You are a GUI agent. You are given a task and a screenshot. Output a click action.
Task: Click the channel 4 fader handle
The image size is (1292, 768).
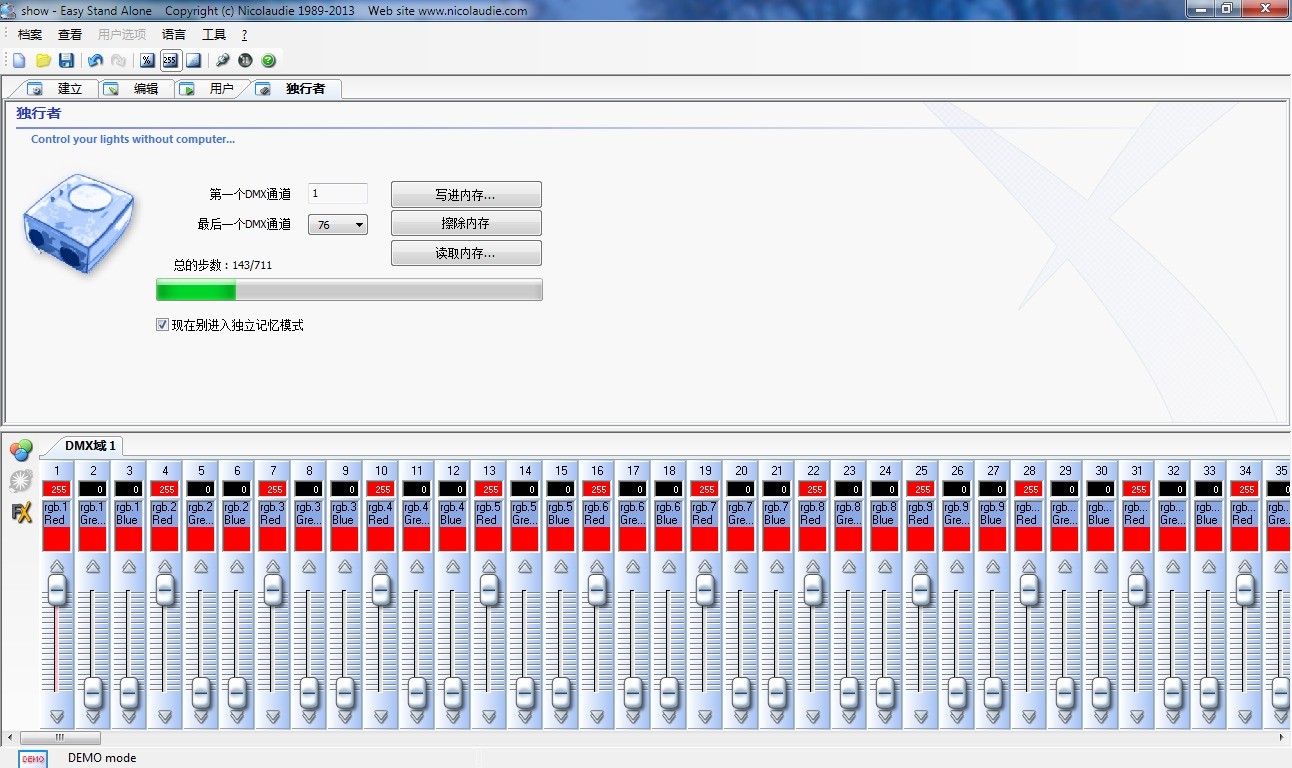165,590
